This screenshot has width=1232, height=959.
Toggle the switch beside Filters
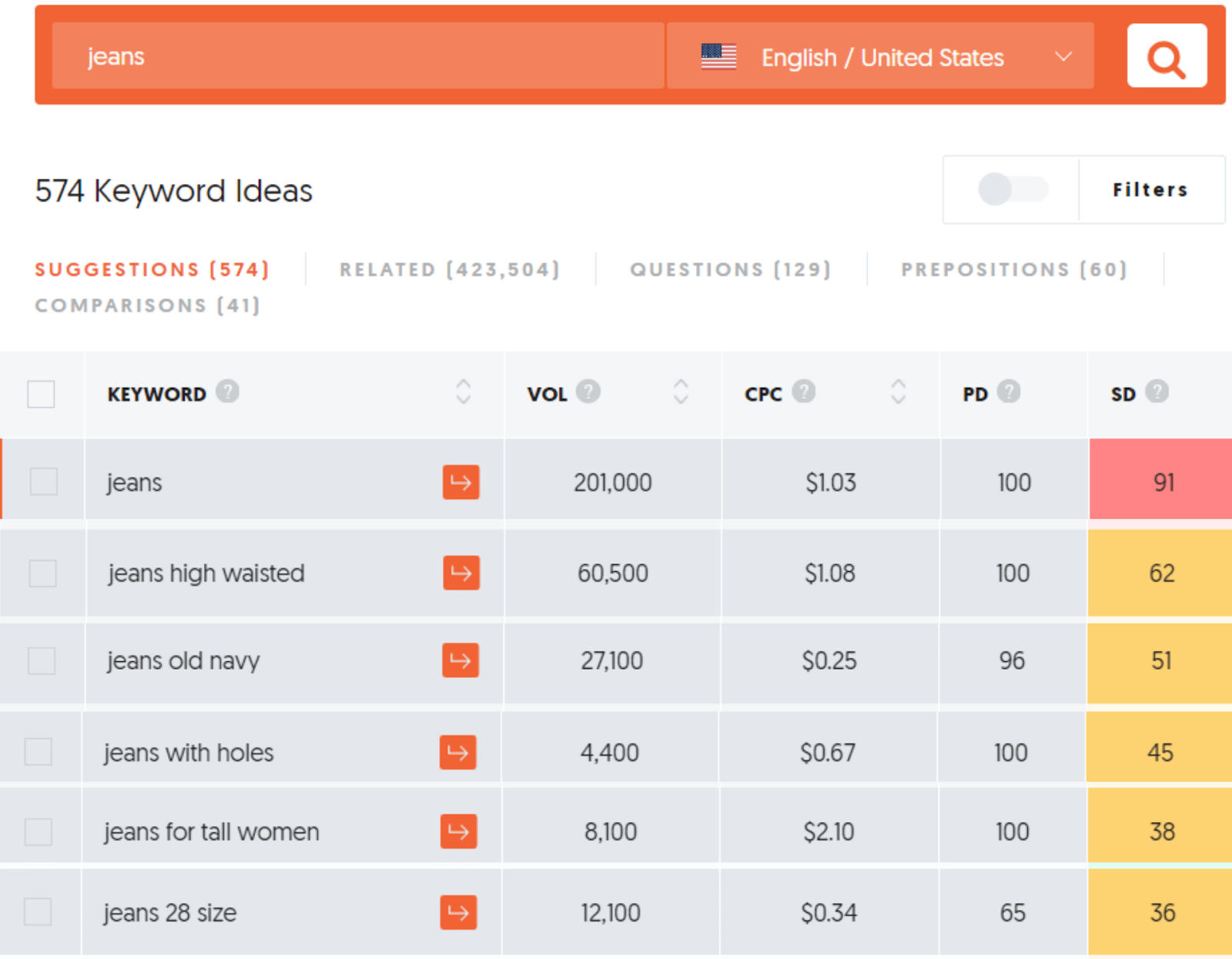point(1012,189)
